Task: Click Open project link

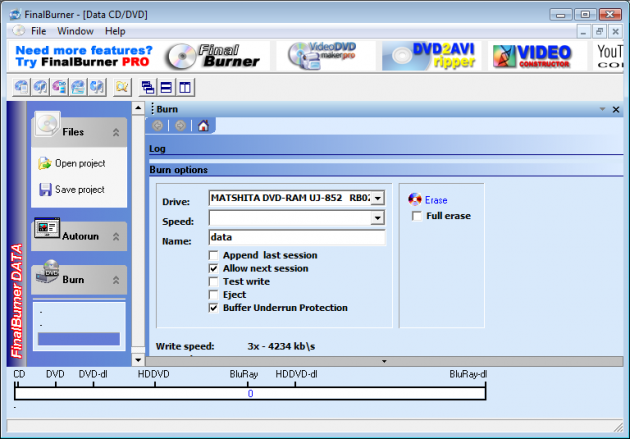Action: [80, 163]
